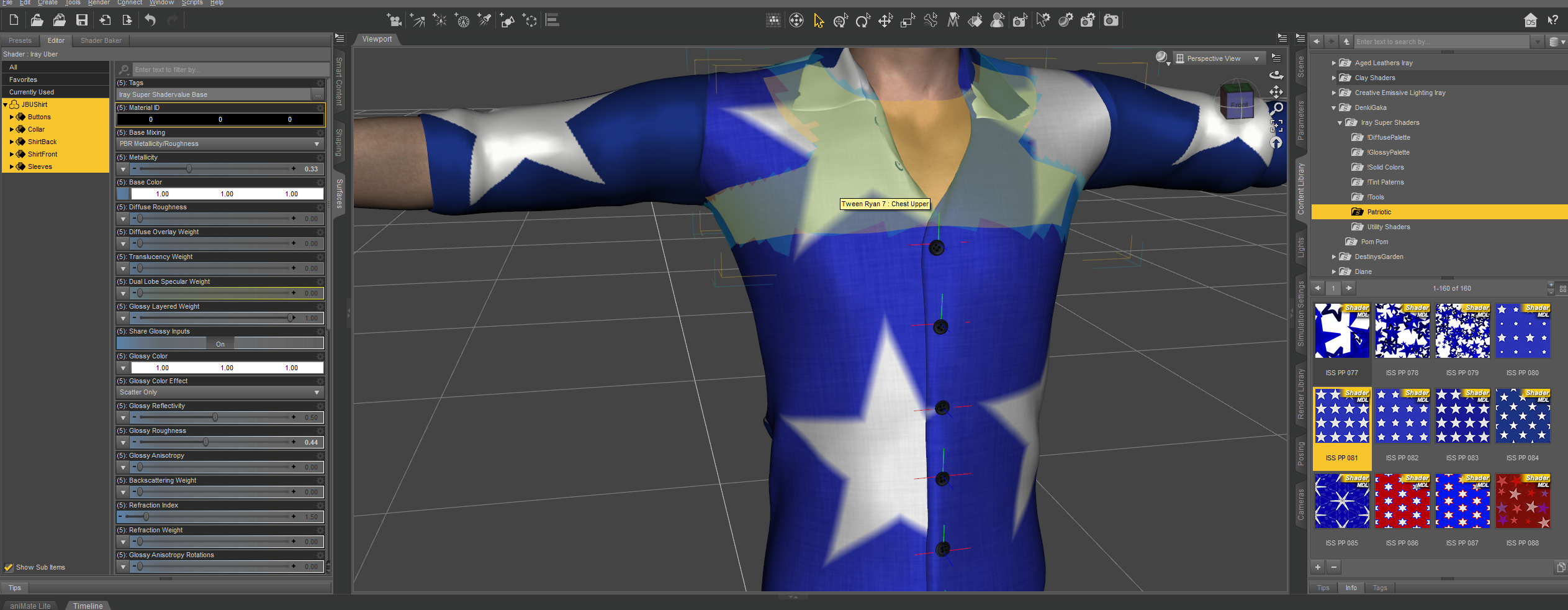Click the Import file icon
The image size is (1568, 610).
point(105,20)
